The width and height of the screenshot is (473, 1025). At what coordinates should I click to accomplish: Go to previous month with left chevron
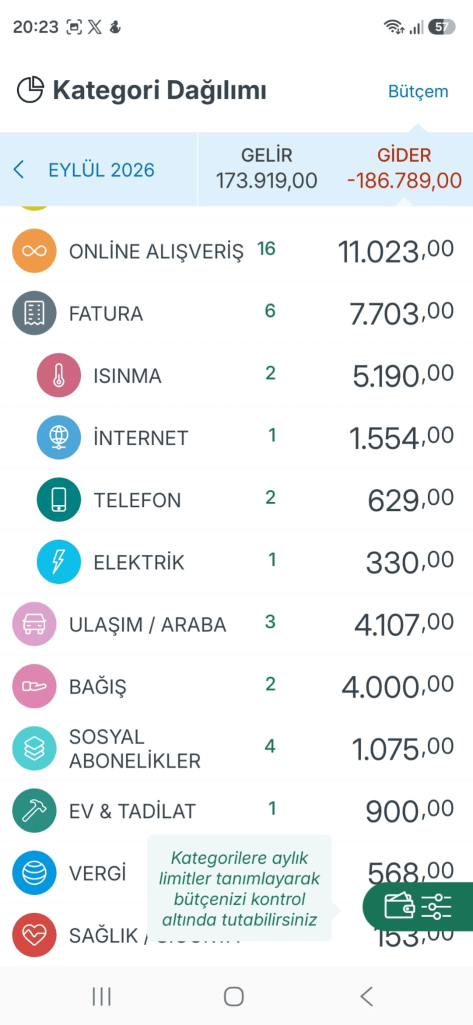coord(19,170)
